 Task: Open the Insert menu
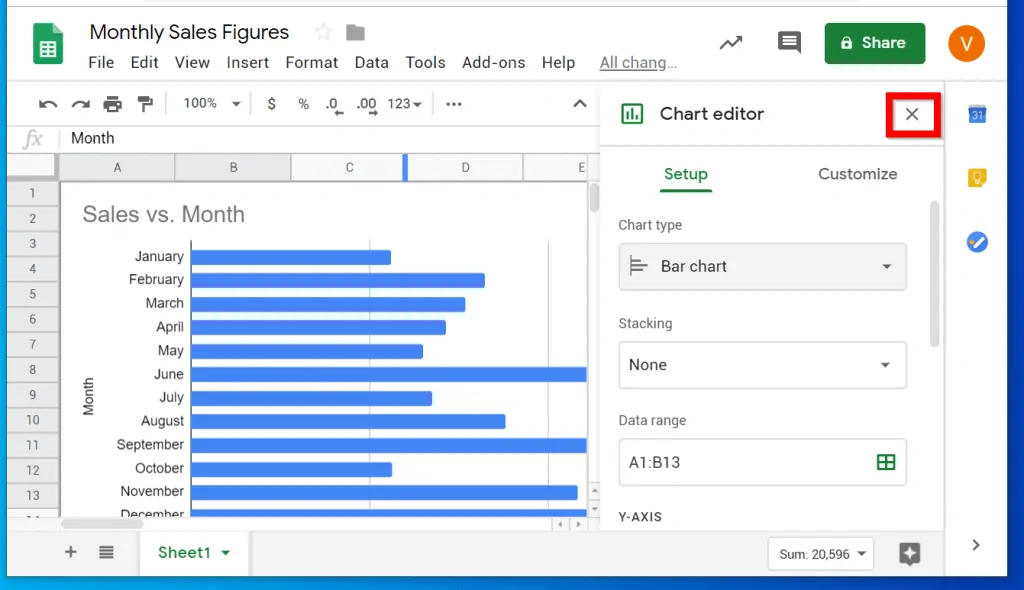pos(247,62)
